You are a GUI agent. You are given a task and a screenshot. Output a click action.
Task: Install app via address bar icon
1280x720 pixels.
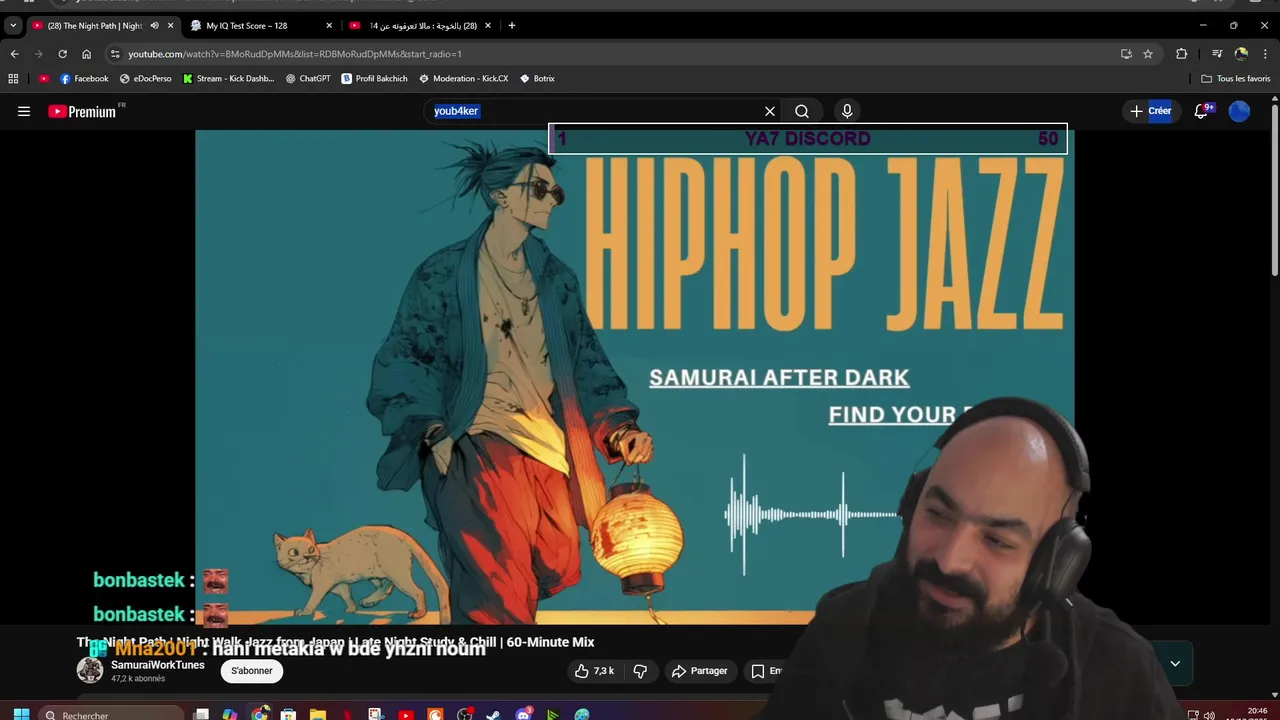pyautogui.click(x=1126, y=54)
